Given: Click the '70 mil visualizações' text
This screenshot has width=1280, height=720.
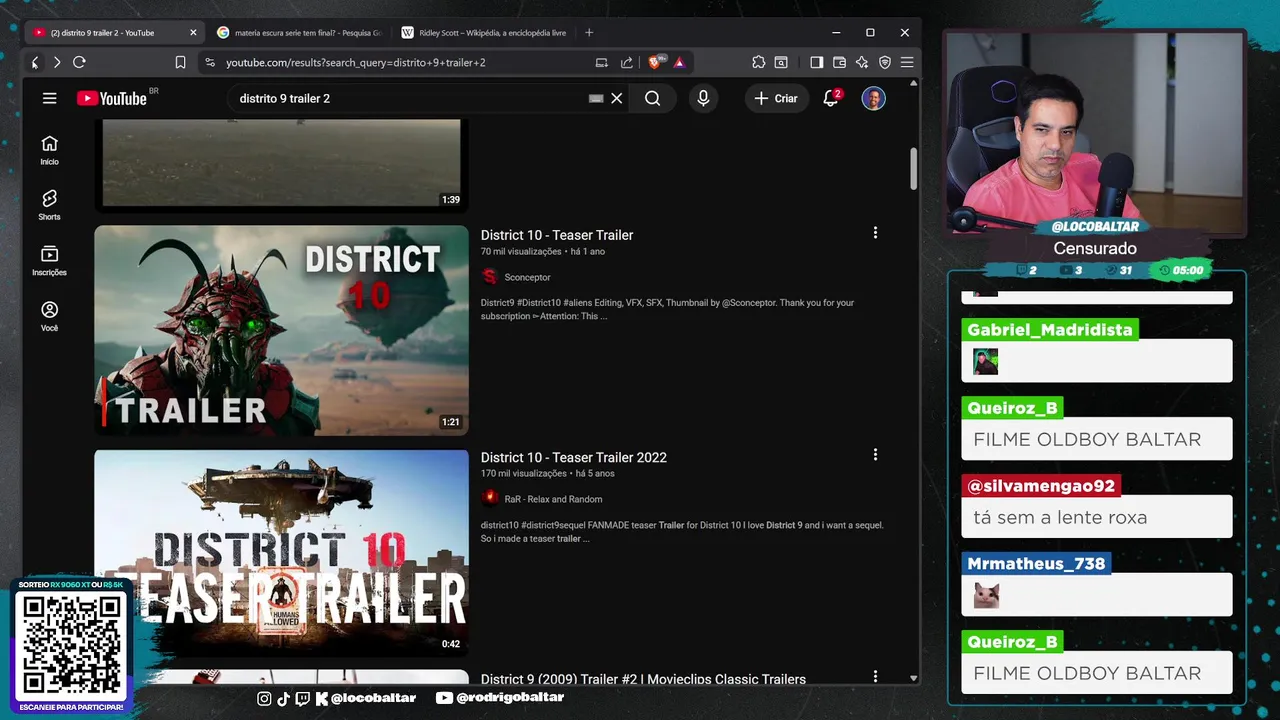Looking at the screenshot, I should click(521, 252).
